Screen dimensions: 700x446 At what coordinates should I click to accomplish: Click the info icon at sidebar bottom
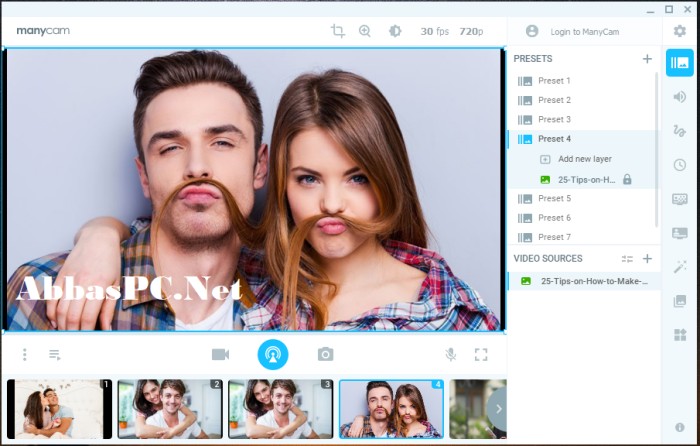point(679,427)
